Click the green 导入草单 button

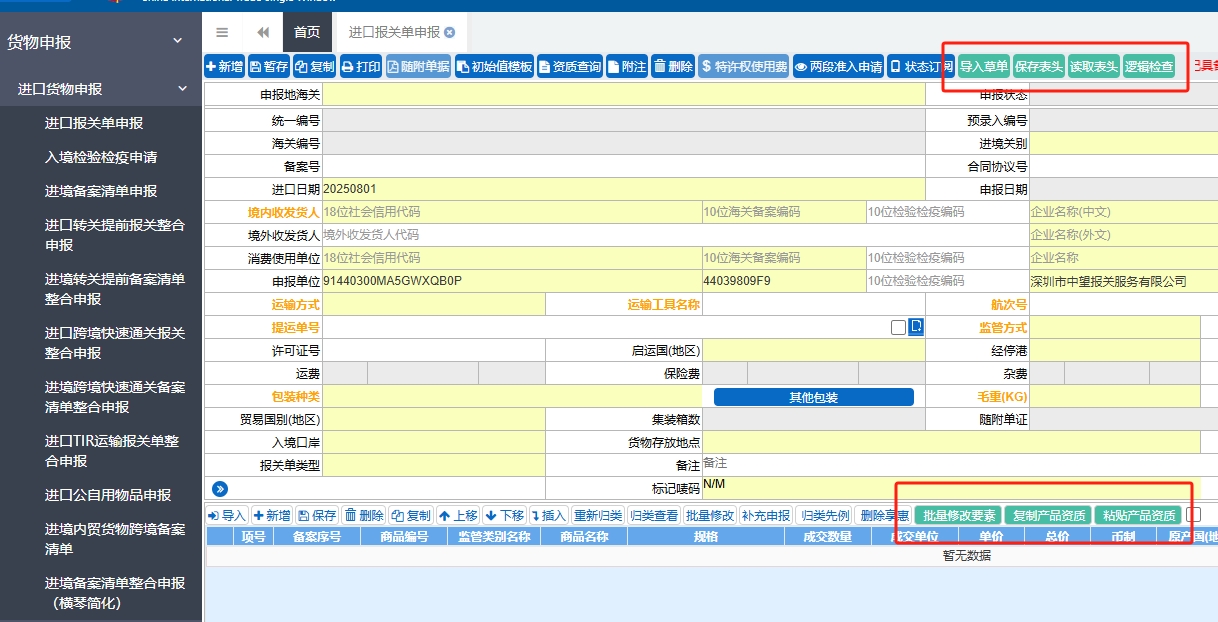click(983, 67)
